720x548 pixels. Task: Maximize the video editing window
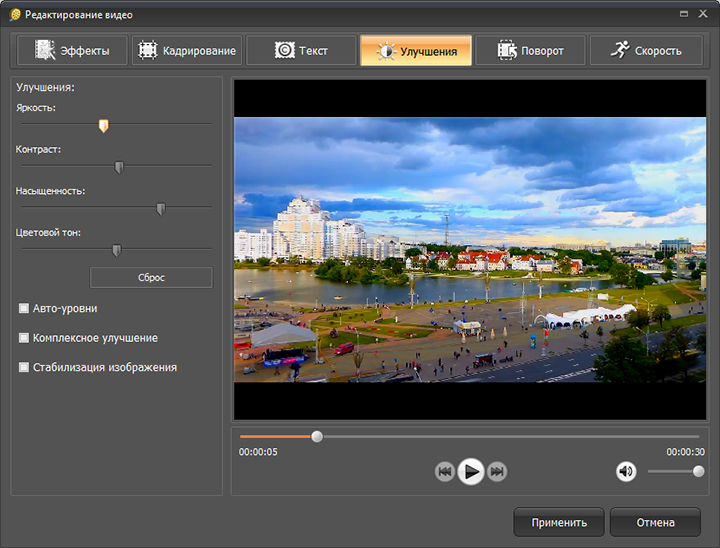point(684,14)
